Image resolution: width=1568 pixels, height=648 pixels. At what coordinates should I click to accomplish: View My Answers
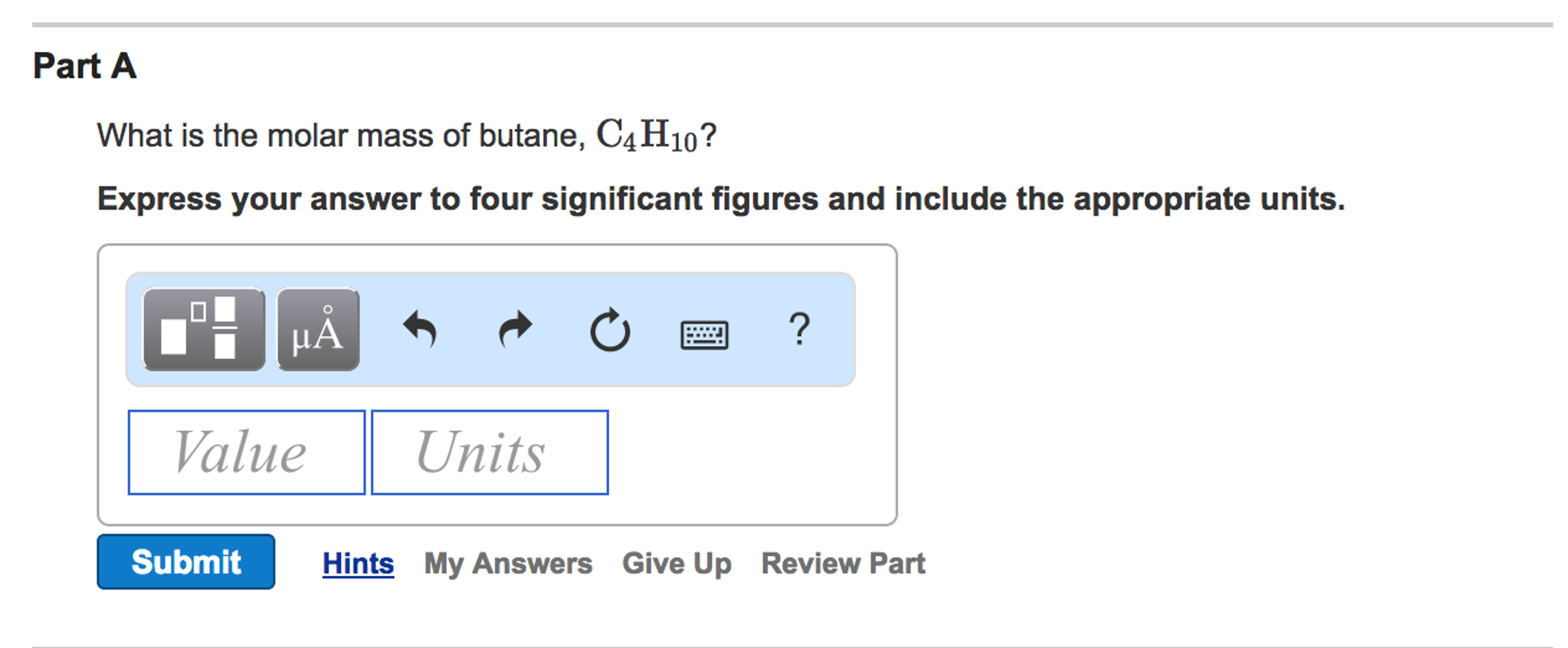(508, 562)
